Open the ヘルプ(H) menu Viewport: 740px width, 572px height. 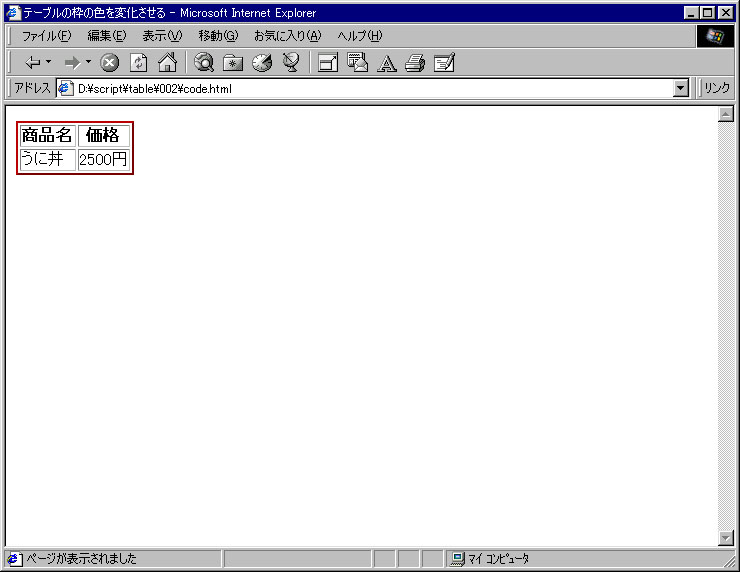pyautogui.click(x=360, y=36)
